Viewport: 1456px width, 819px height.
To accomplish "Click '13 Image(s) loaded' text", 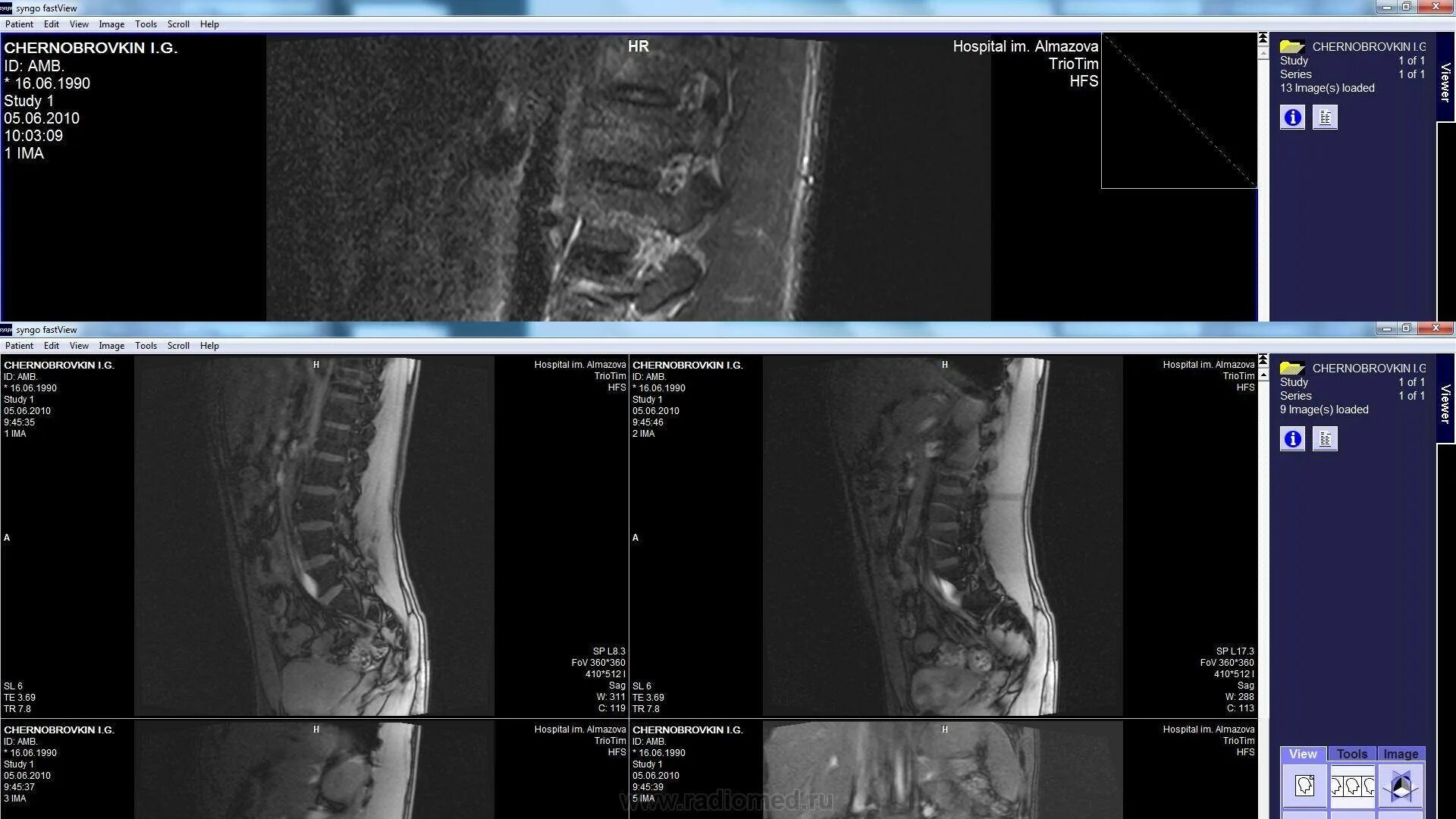I will click(1327, 88).
